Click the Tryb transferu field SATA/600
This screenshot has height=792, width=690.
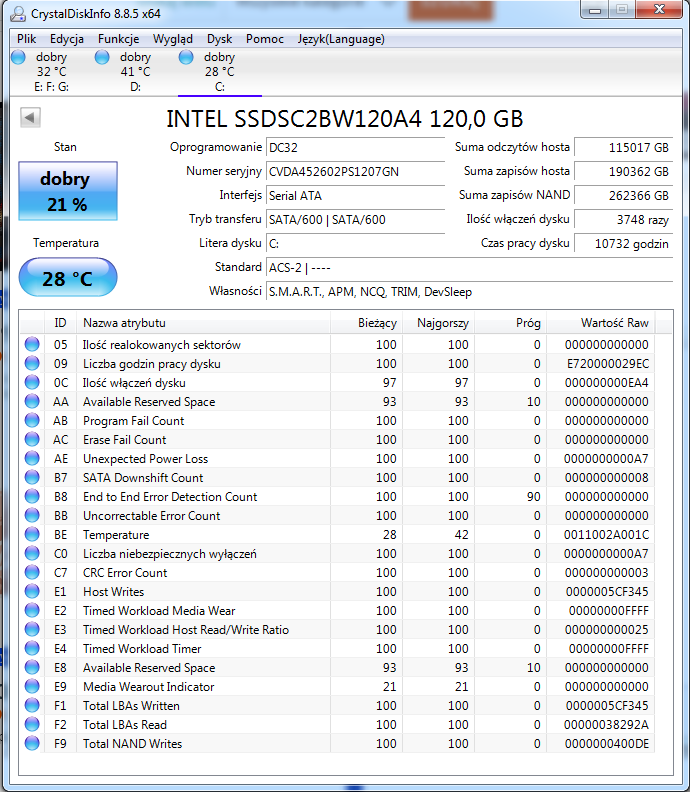click(355, 220)
